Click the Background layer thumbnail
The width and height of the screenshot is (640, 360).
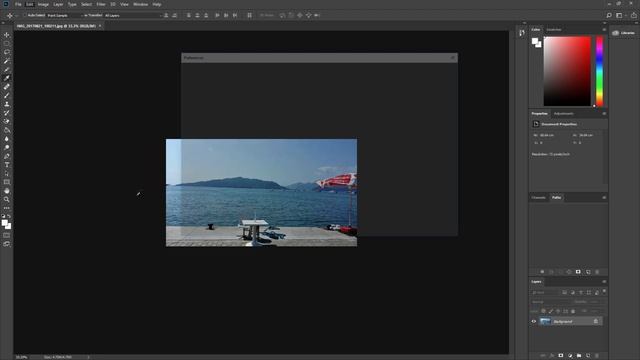coord(545,321)
